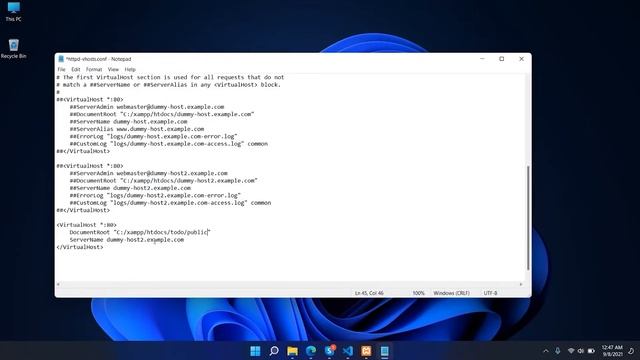Click the '##ServerAlias www.dummy-host.example.com' line
This screenshot has width=640, height=360.
[x=137, y=129]
